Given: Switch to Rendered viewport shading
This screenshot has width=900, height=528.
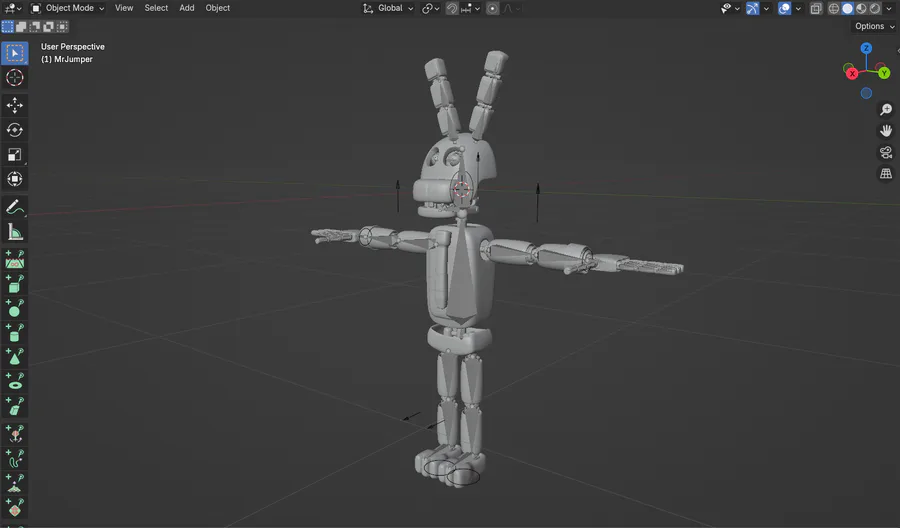Looking at the screenshot, I should coord(875,8).
